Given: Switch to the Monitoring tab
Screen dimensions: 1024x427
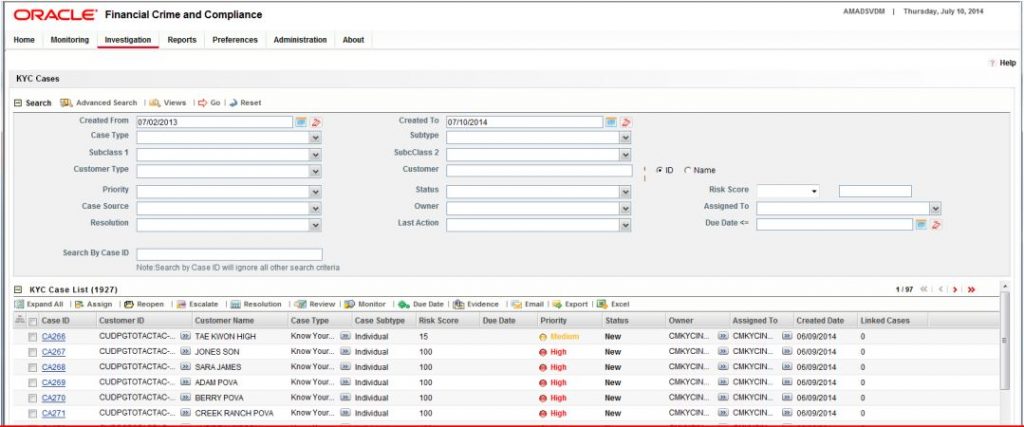Looking at the screenshot, I should (x=70, y=40).
